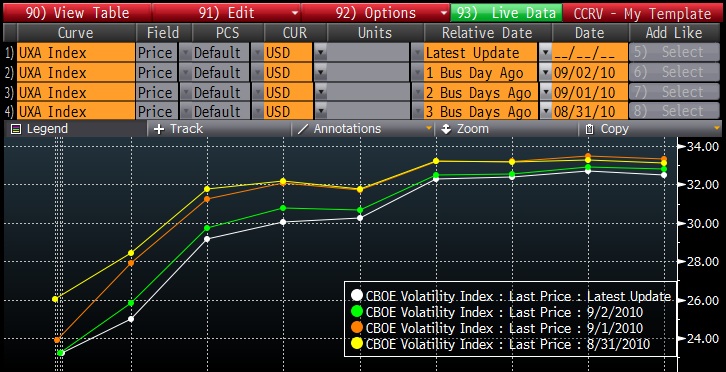This screenshot has height=372, width=726.
Task: Open the 91) Edit menu
Action: 226,13
